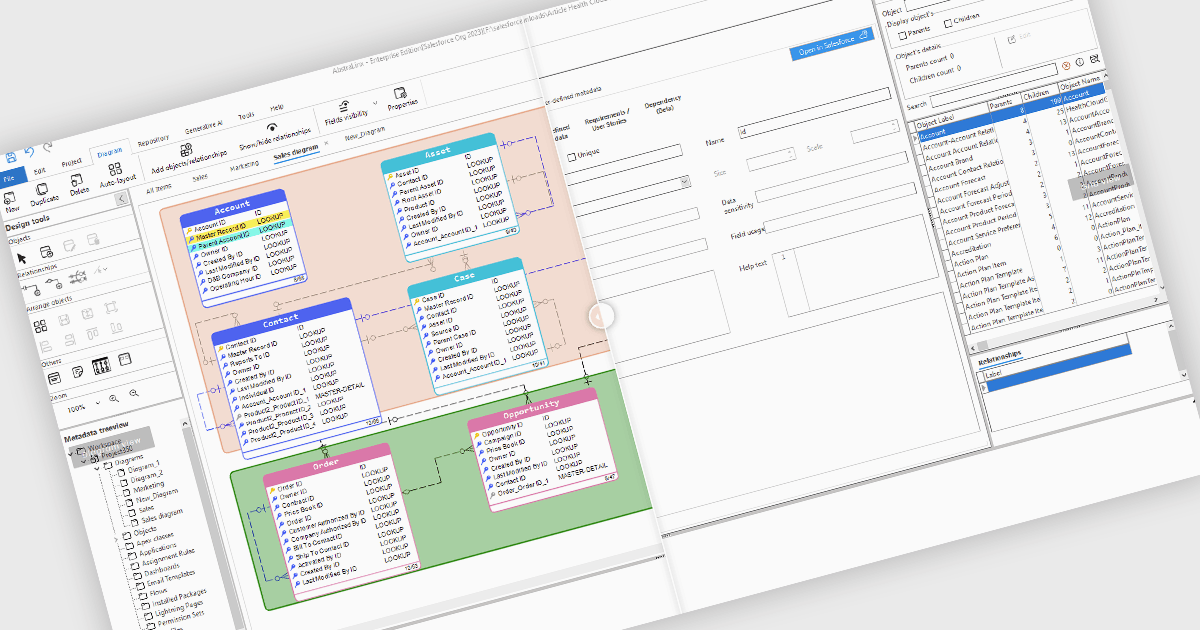Run Auto-layout on the diagram
Image resolution: width=1200 pixels, height=630 pixels.
pos(117,170)
